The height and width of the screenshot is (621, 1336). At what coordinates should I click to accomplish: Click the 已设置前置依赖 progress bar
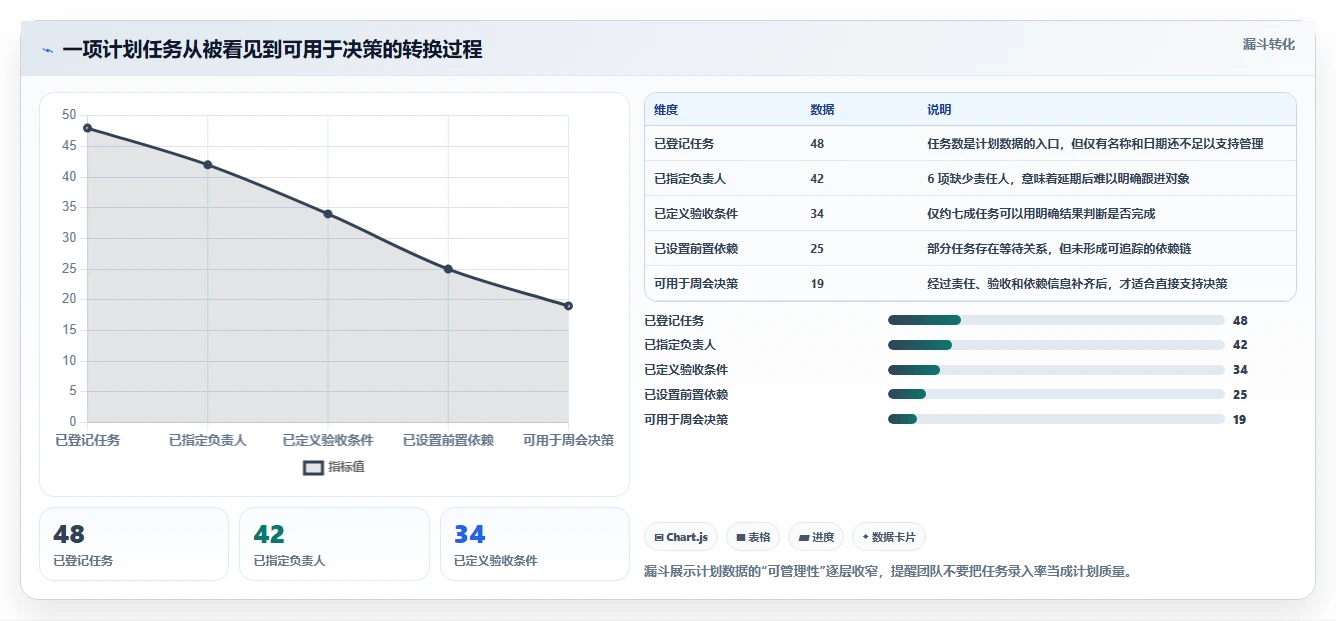pyautogui.click(x=1056, y=394)
